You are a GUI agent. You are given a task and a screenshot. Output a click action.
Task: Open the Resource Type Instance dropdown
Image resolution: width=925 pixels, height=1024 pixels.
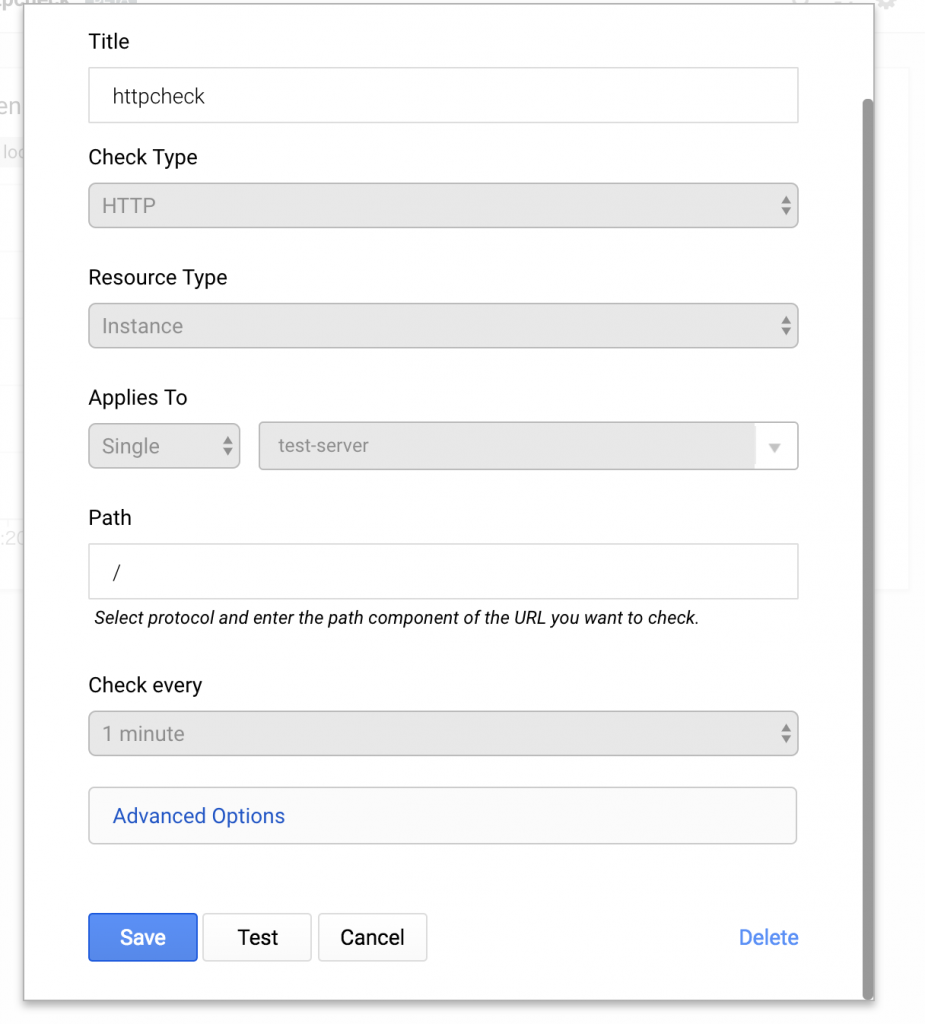pyautogui.click(x=442, y=326)
